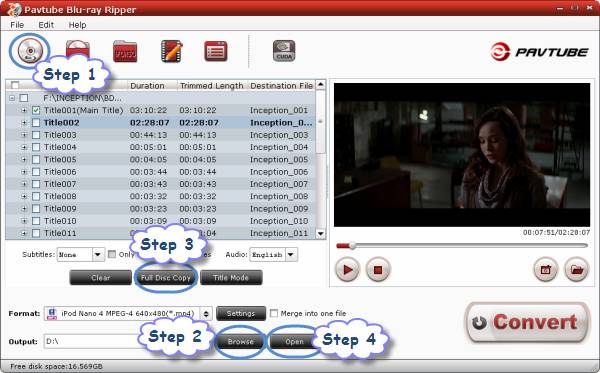Viewport: 600px width, 373px height.
Task: Click the Pavtube logo
Action: [539, 52]
